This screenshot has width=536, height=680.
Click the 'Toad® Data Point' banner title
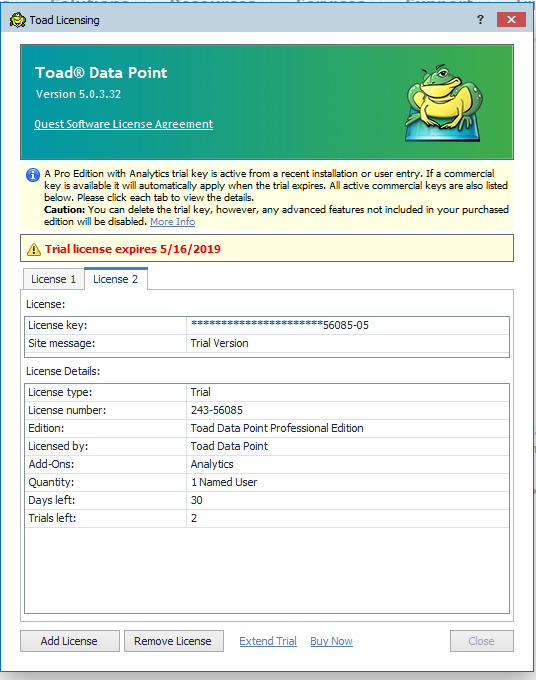[x=101, y=72]
